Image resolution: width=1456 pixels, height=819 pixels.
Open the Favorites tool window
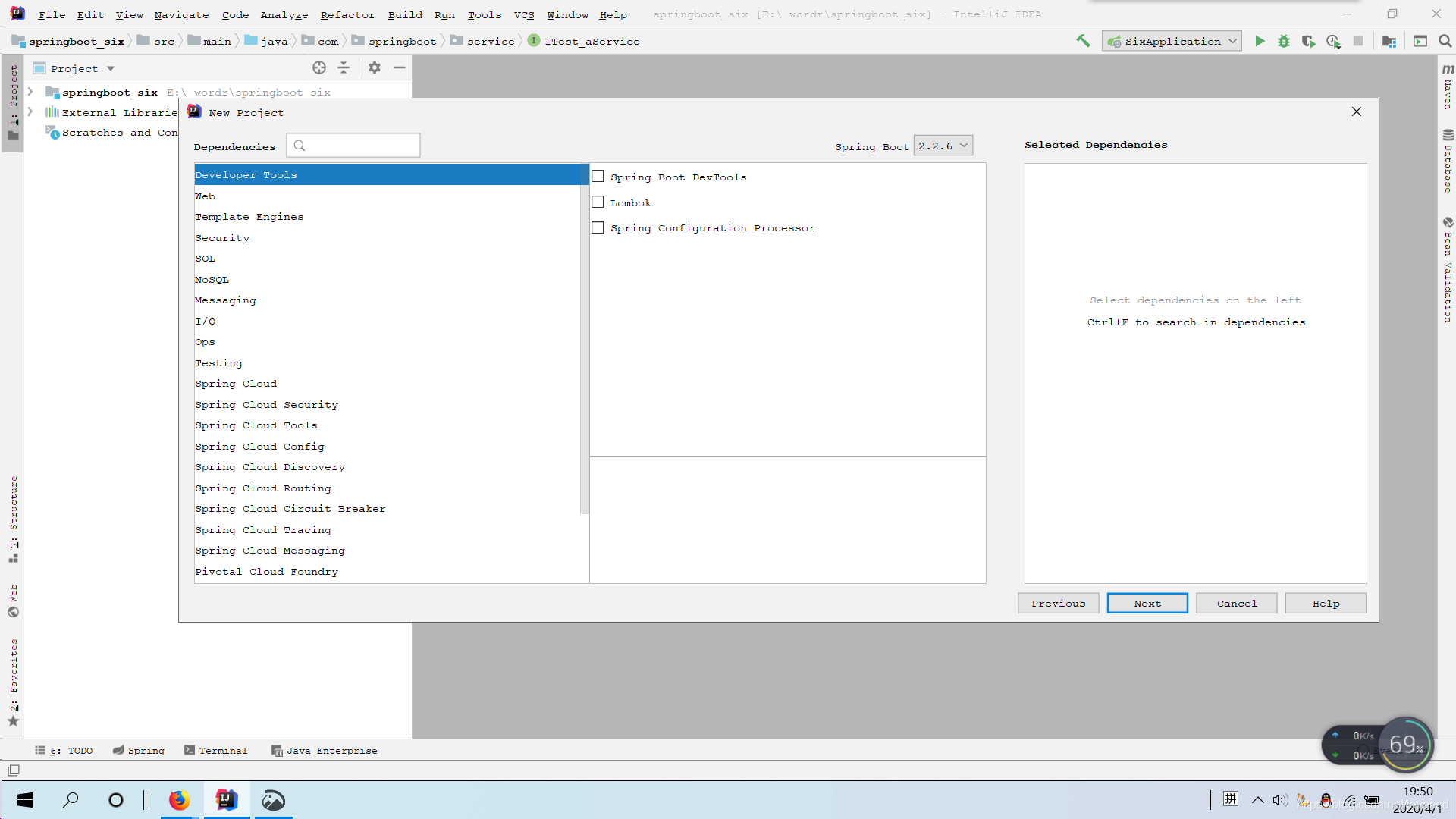pos(13,682)
